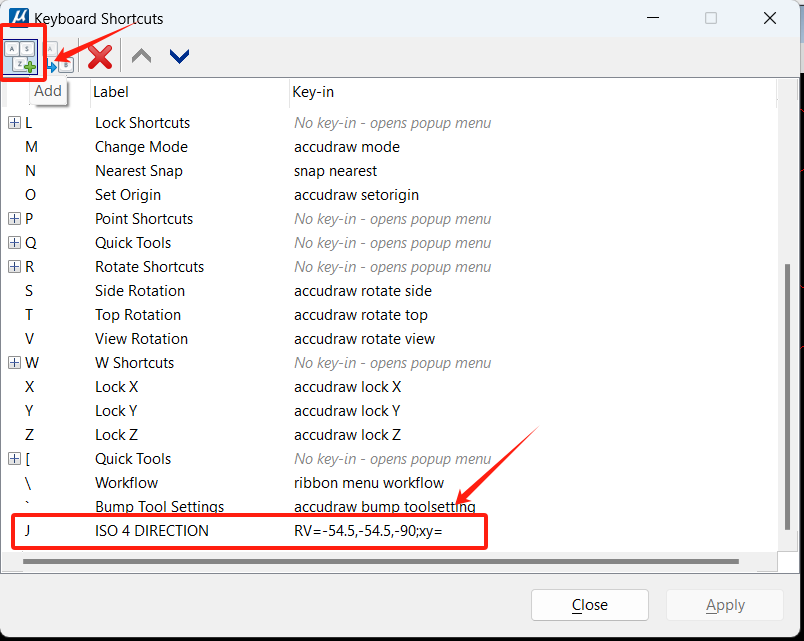Click the 'accudraw rotate side' key-in cell
Screen dimensions: 804x641
click(363, 291)
